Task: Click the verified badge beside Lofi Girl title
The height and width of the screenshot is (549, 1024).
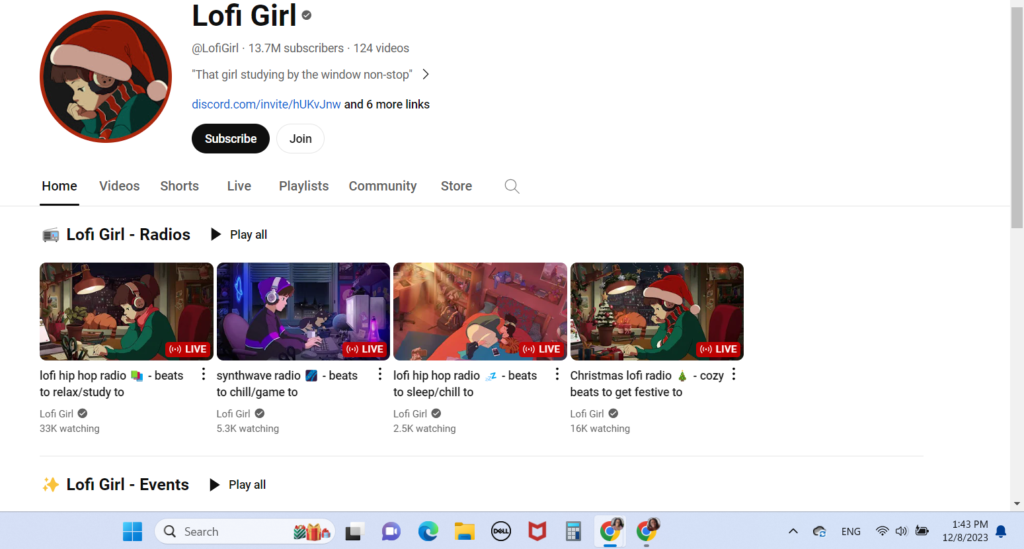Action: point(306,15)
